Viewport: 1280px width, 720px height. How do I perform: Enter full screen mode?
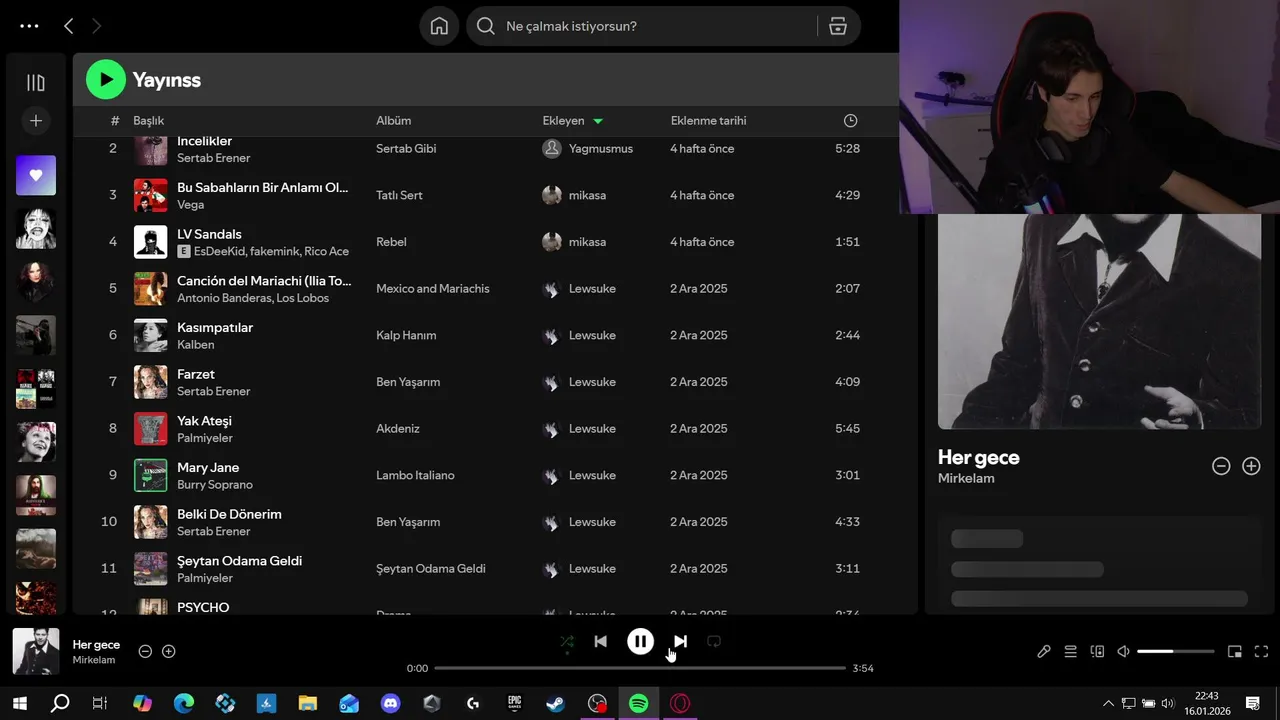[1261, 651]
